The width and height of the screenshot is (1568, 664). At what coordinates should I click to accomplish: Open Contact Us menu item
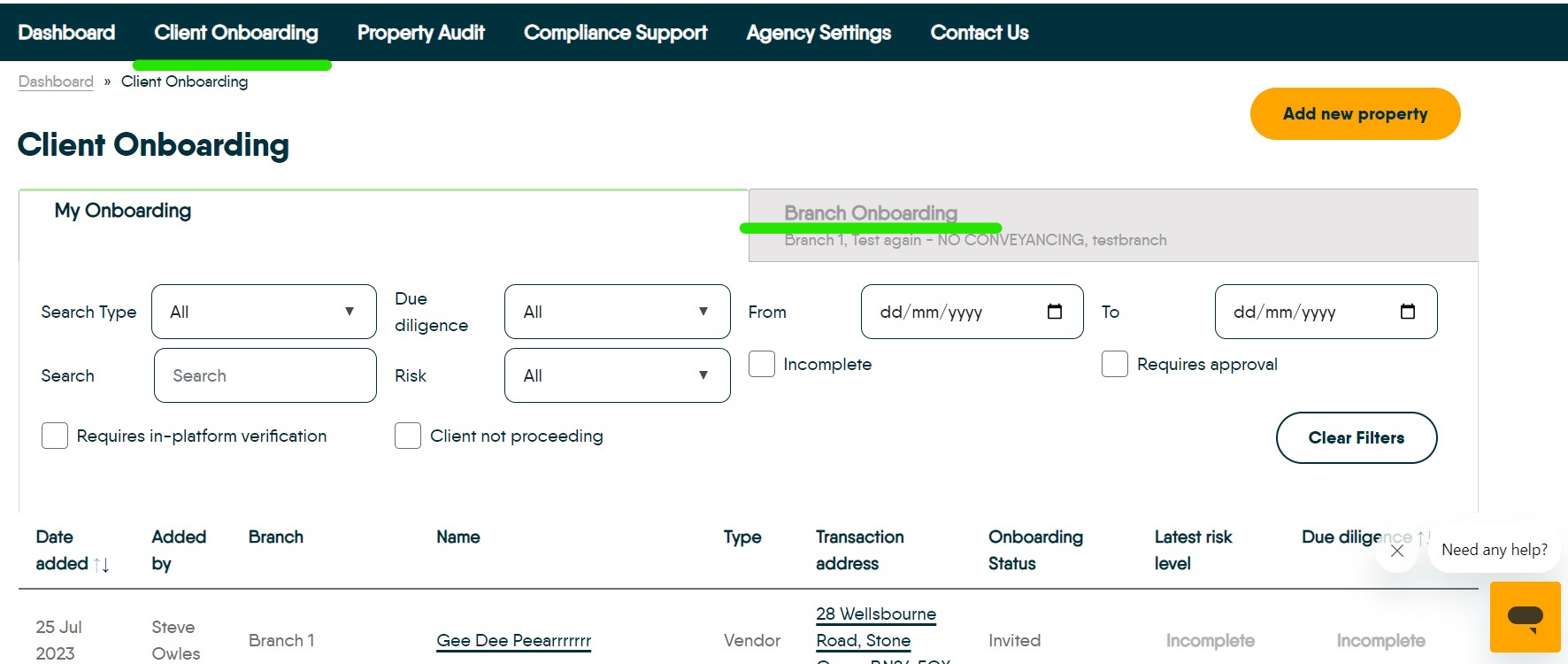(x=980, y=33)
